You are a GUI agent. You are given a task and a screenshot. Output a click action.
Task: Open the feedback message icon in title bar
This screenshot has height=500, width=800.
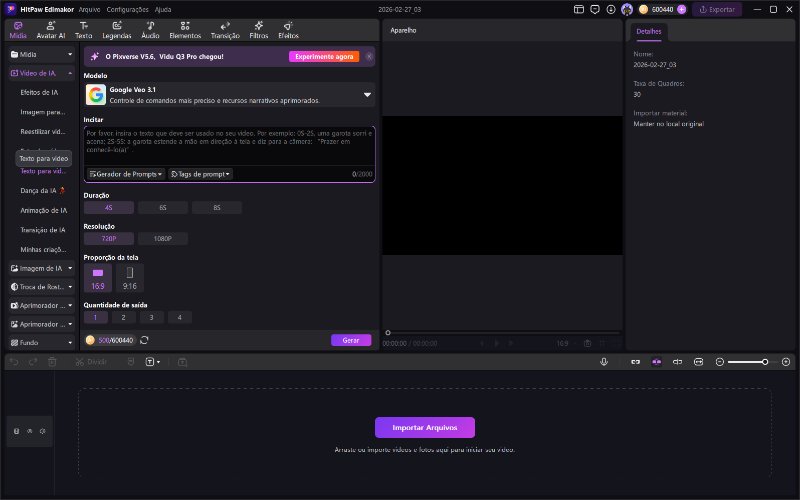tap(595, 9)
